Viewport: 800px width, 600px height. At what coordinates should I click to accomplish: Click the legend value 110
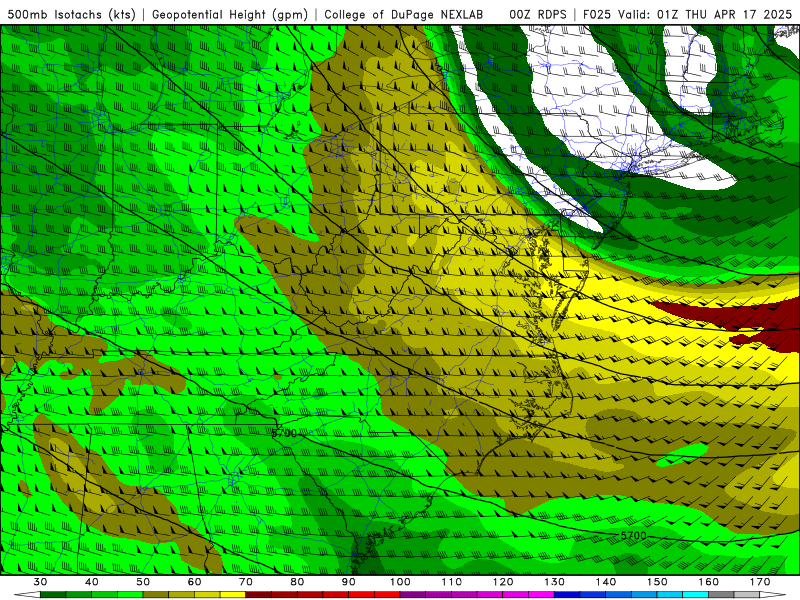click(452, 582)
